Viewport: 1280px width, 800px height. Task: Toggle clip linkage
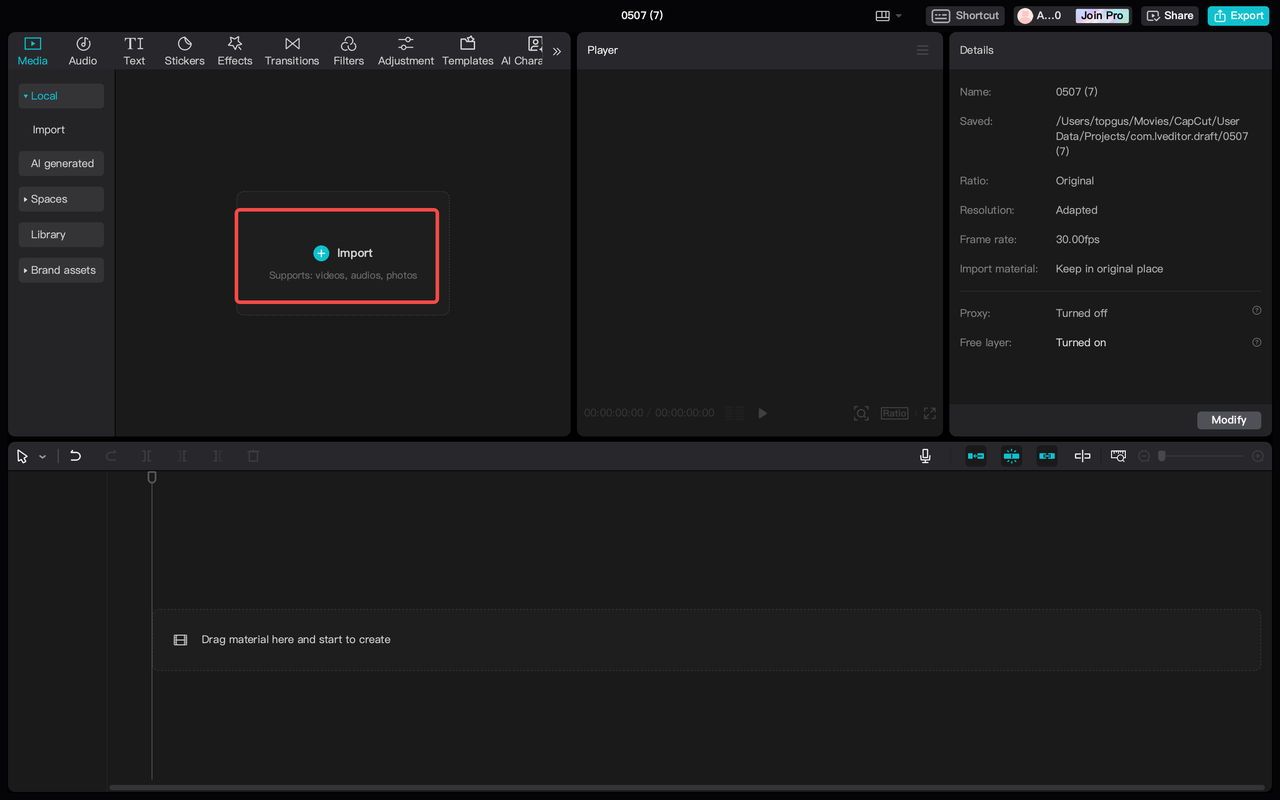1047,456
